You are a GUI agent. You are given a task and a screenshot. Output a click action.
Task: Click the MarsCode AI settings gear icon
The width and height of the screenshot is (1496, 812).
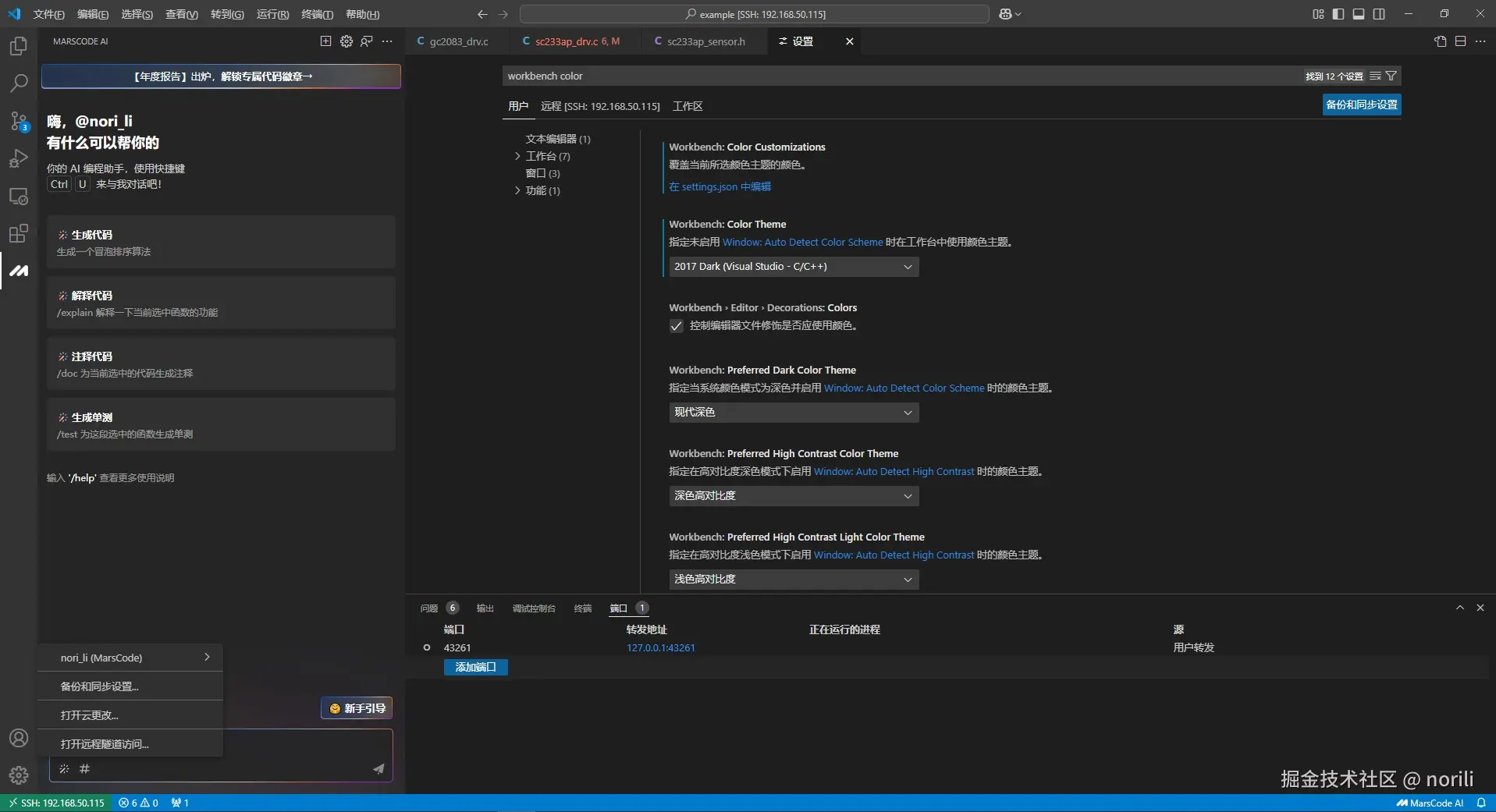point(346,41)
